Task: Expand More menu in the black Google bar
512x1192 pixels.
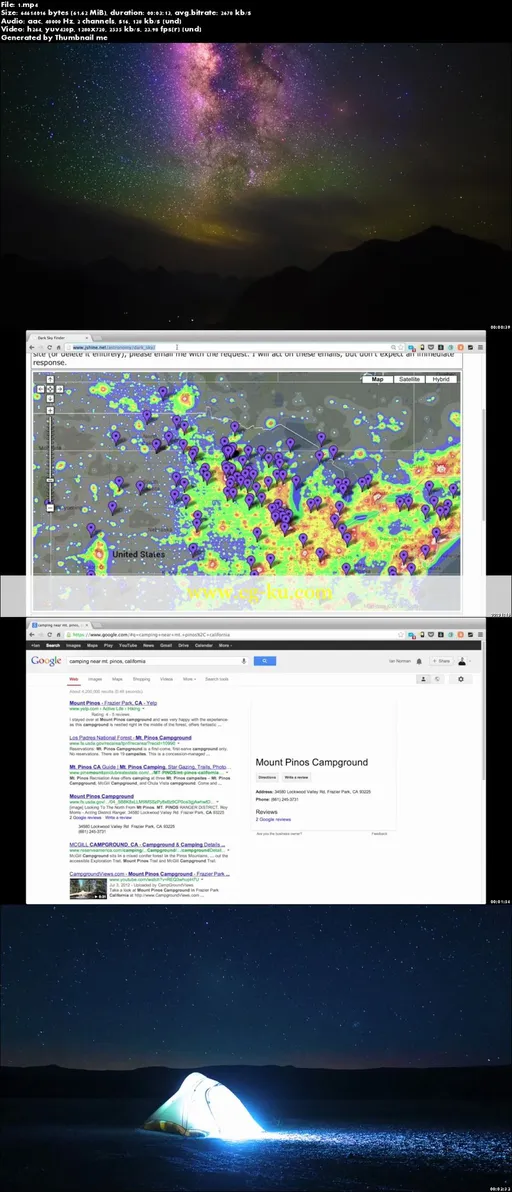Action: click(x=225, y=645)
